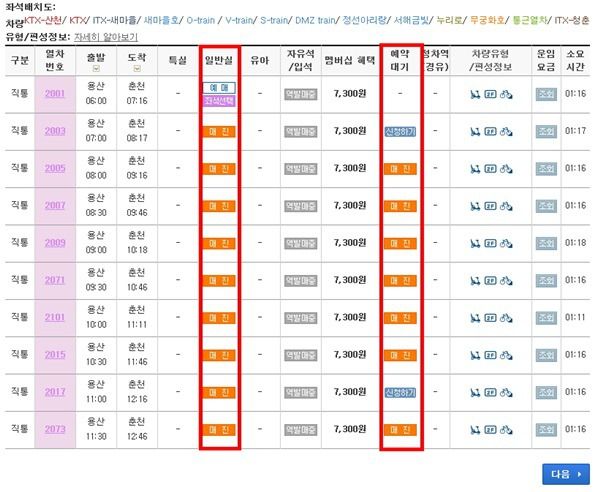This screenshot has width=600, height=492.
Task: Click the S-train seat map link
Action: (x=274, y=20)
